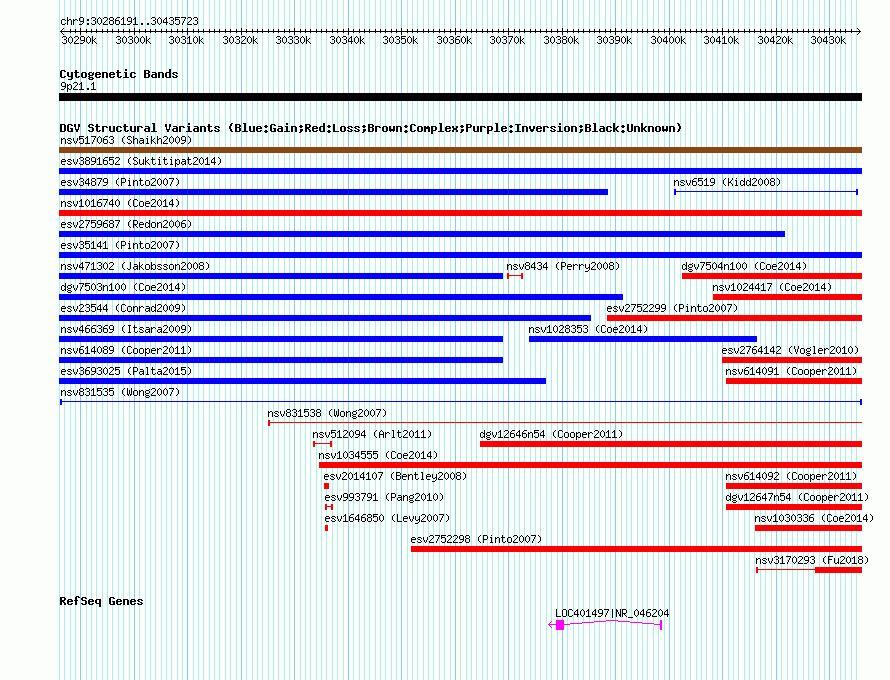Open nsv1016740 (Coe2014) variant label

click(x=120, y=203)
